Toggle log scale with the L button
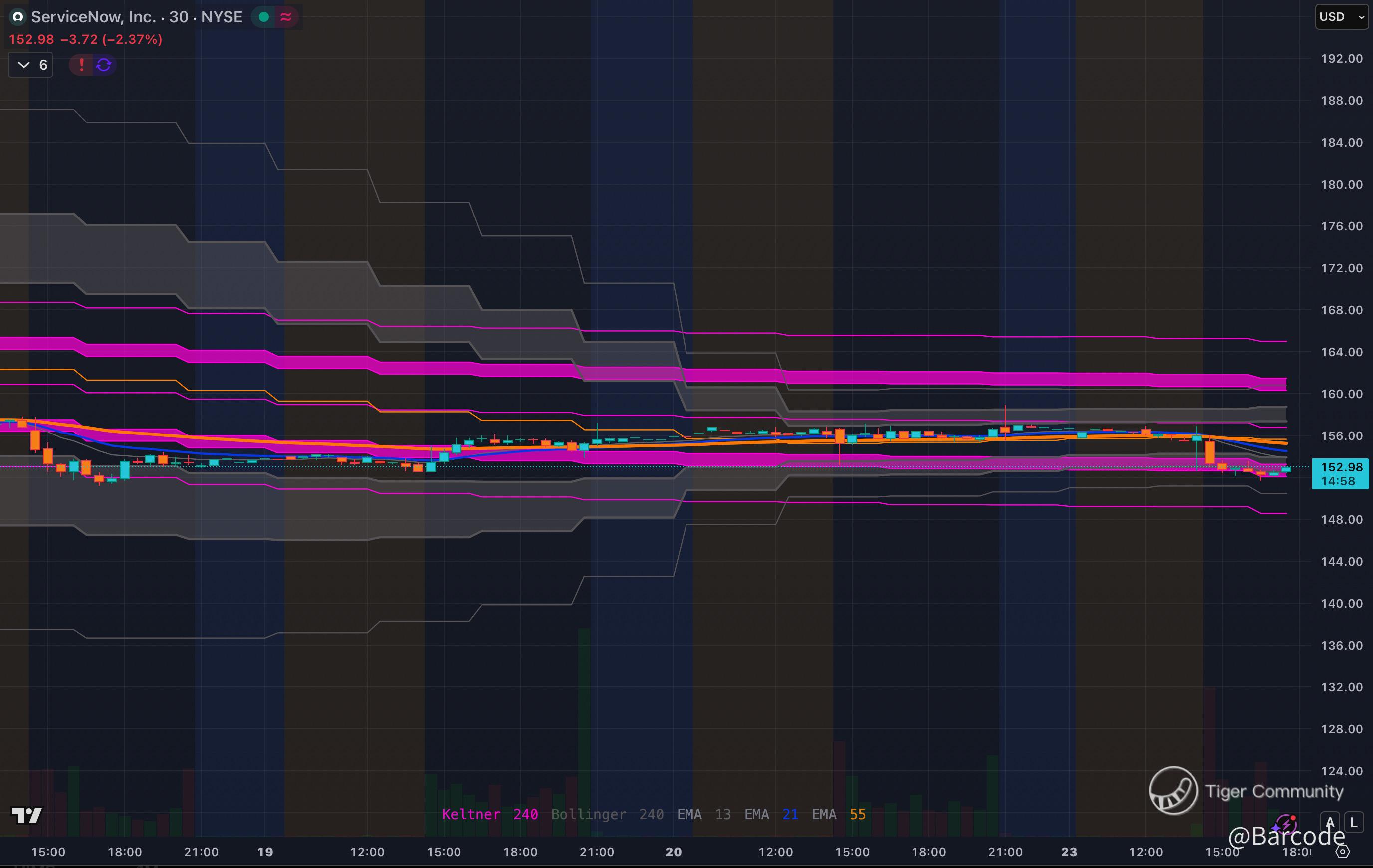Viewport: 1373px width, 868px height. tap(1354, 823)
